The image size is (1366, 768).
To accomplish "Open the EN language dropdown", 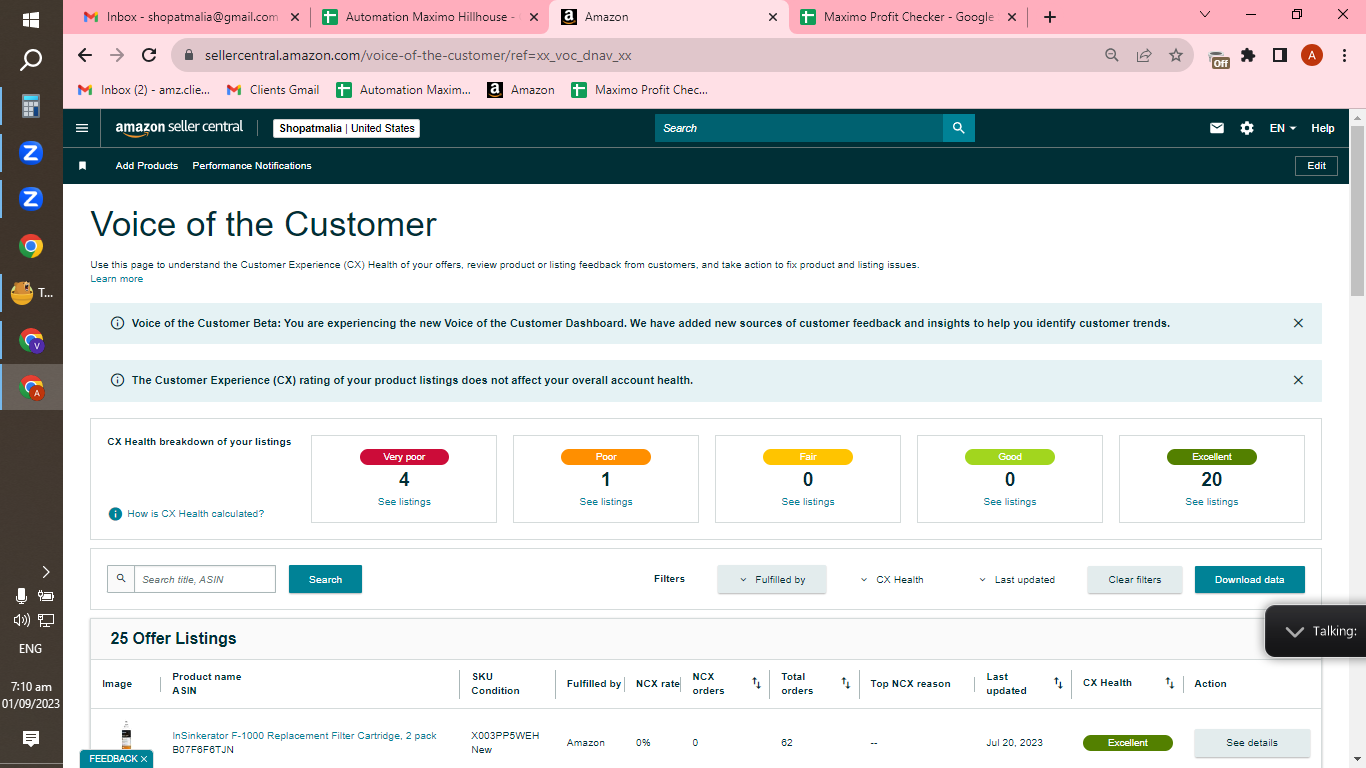I will point(1283,128).
